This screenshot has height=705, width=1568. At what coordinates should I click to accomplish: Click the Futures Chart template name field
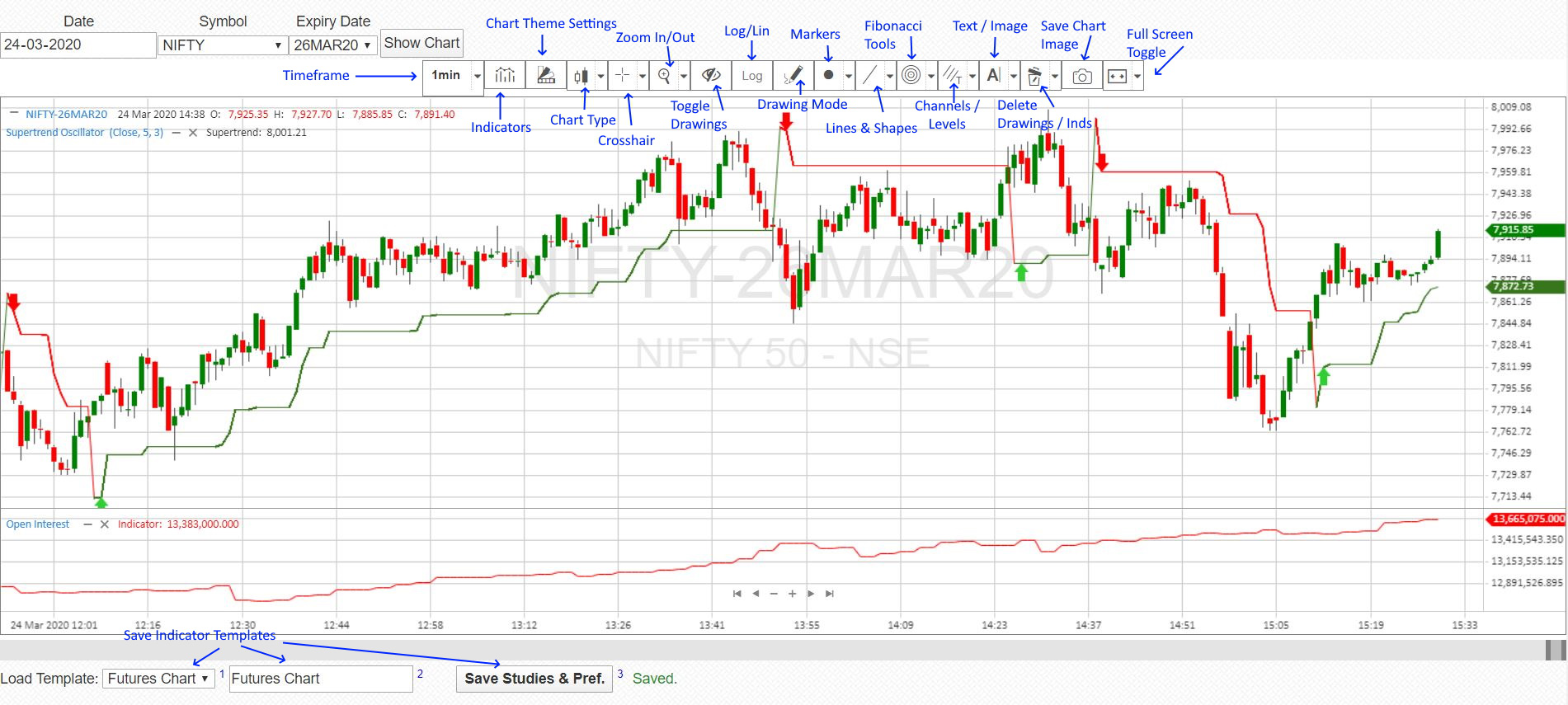[x=321, y=679]
